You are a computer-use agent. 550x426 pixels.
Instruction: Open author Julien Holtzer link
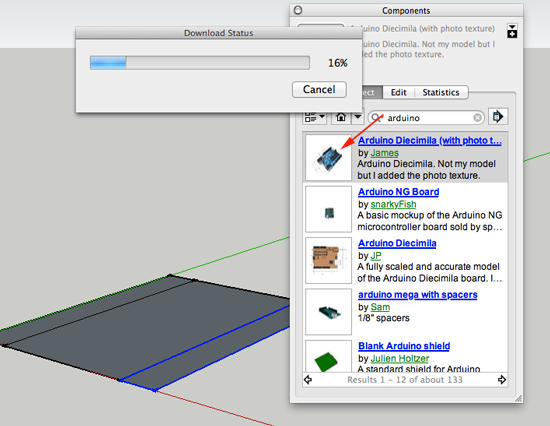(x=400, y=358)
